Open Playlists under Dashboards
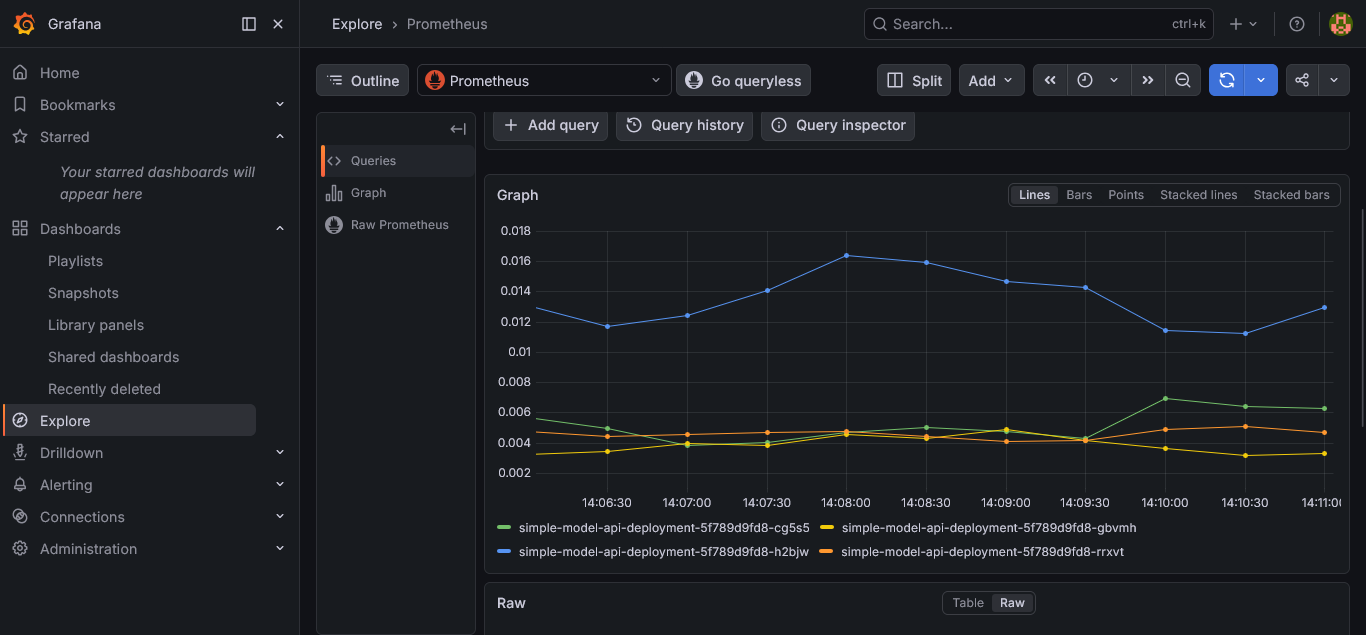 point(75,261)
